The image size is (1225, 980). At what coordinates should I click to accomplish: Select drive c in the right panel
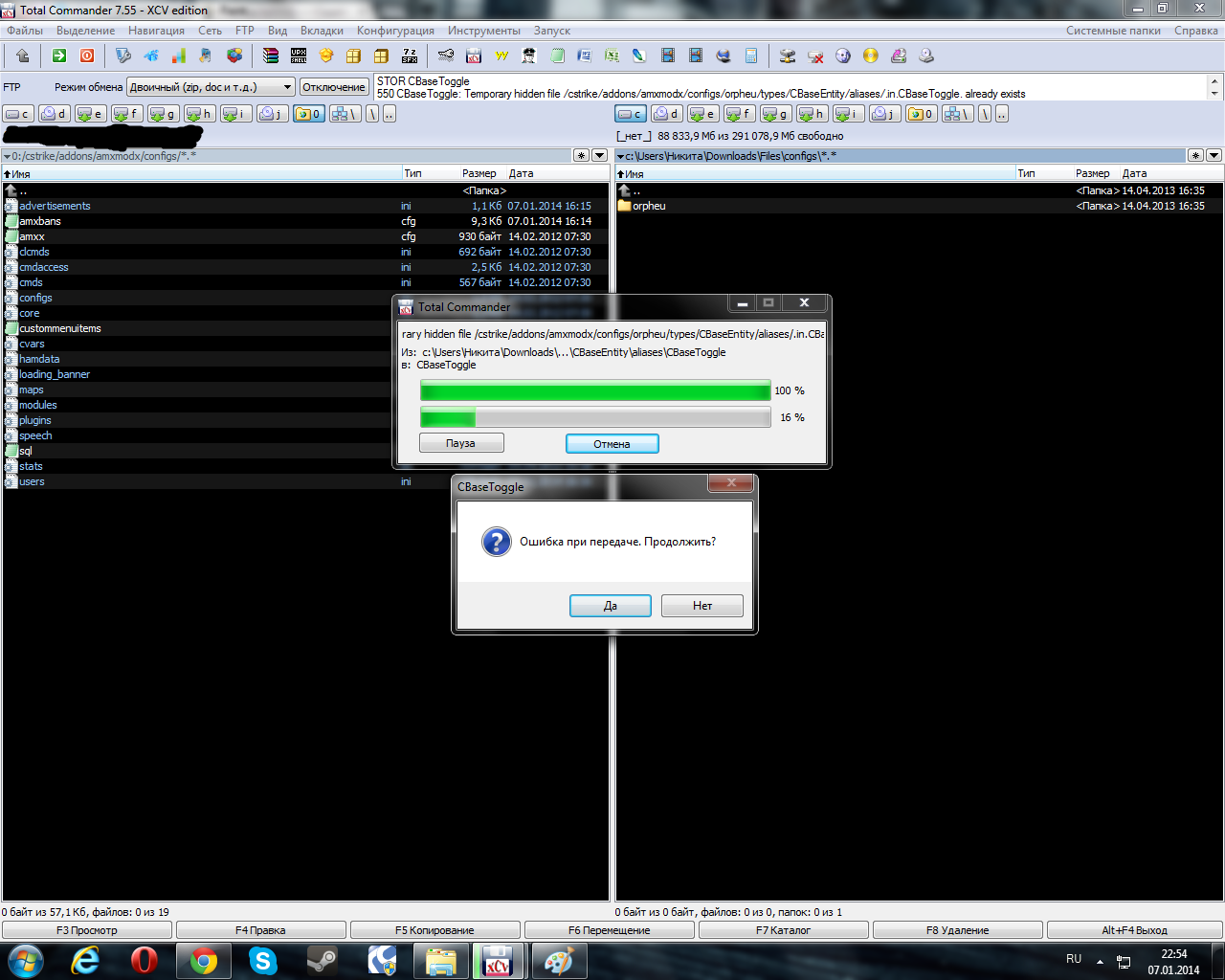click(631, 114)
